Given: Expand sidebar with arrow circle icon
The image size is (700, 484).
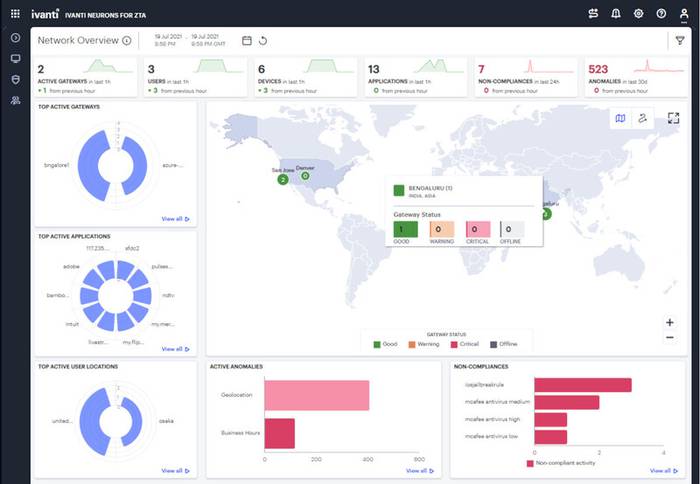Looking at the screenshot, I should click(x=15, y=38).
